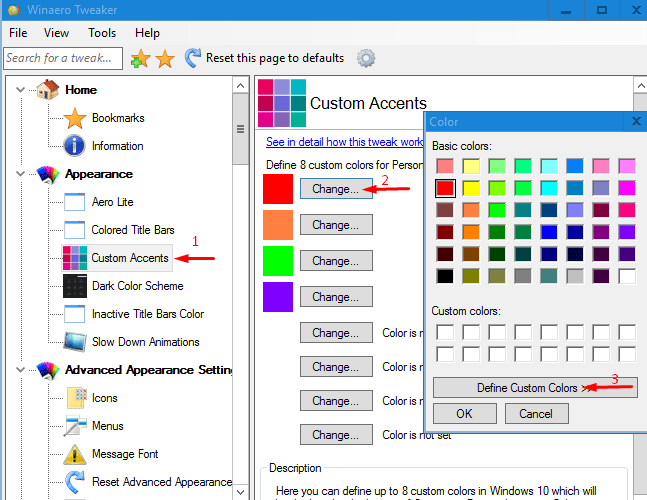Click Define Custom Colors button
Image resolution: width=647 pixels, height=500 pixels.
pyautogui.click(x=535, y=388)
